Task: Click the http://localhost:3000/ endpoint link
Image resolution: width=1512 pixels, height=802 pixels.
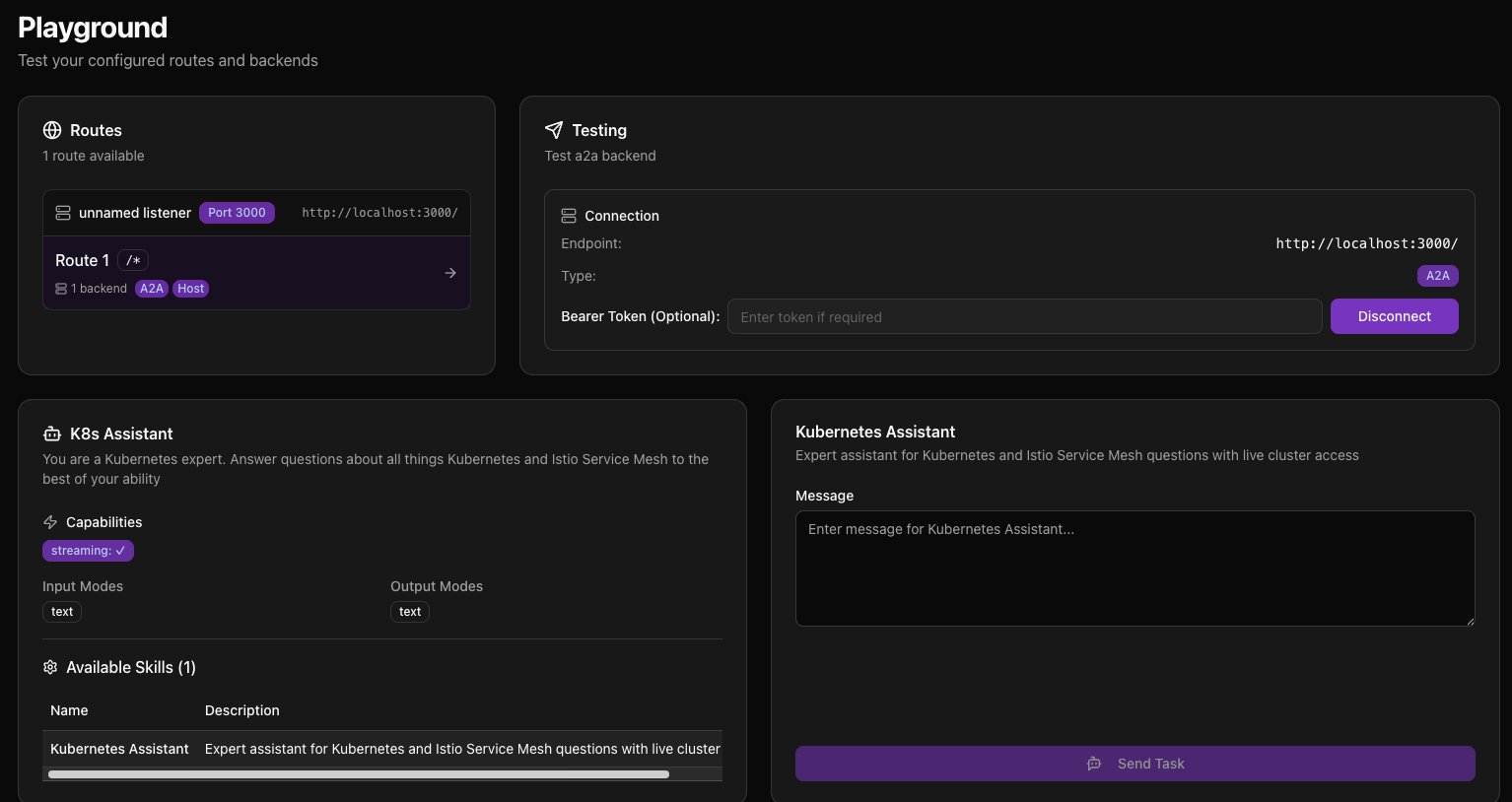Action: (1367, 243)
